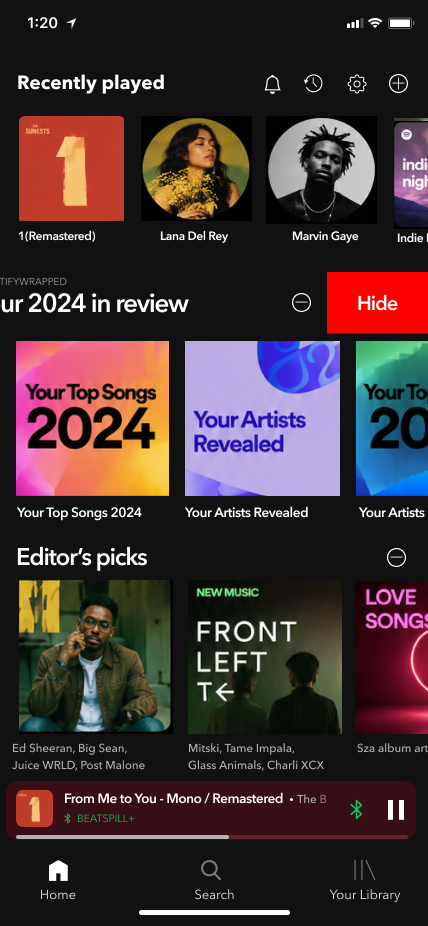
Task: Go to the Home tab
Action: [58, 880]
